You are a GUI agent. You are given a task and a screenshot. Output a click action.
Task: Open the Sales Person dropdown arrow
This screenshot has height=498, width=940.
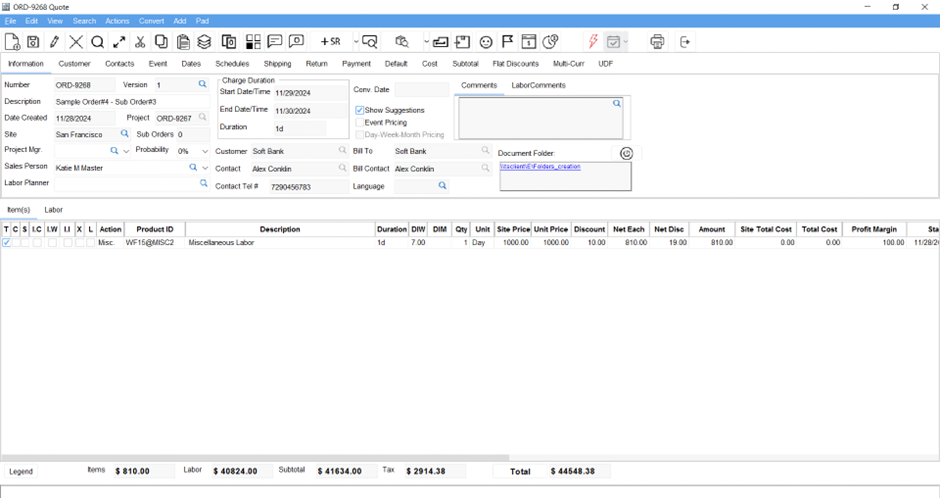[x=205, y=168]
